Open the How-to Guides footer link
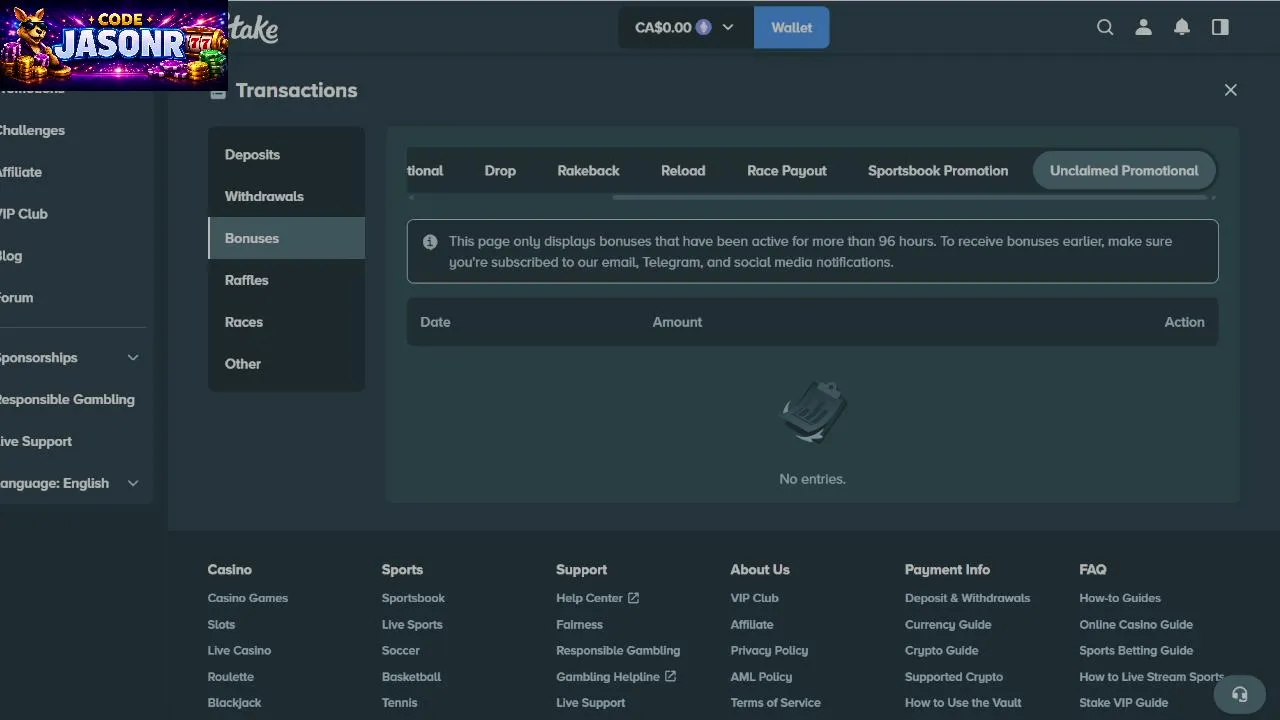This screenshot has width=1280, height=720. click(1120, 598)
